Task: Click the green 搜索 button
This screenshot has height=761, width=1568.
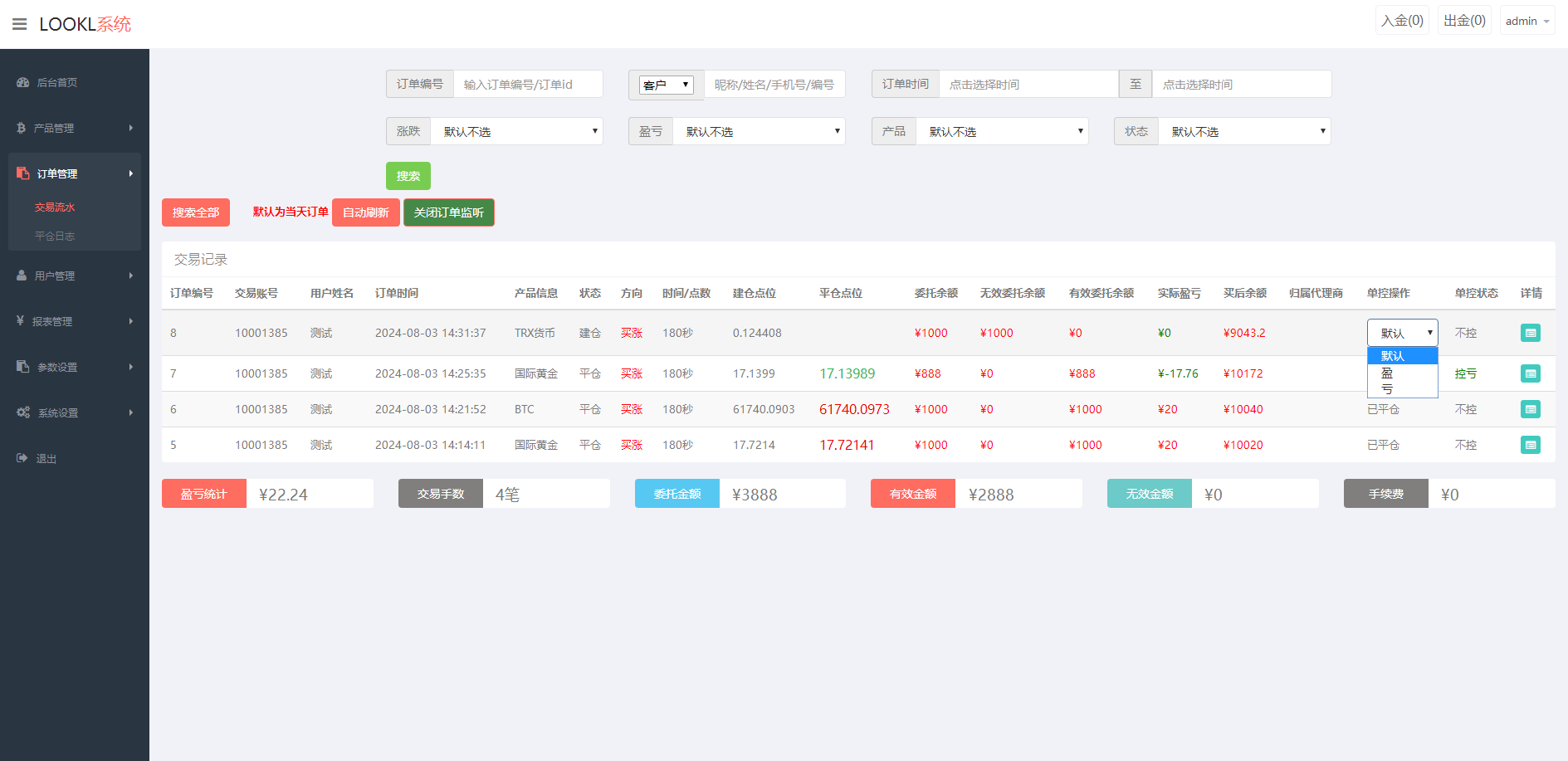Action: (x=408, y=176)
